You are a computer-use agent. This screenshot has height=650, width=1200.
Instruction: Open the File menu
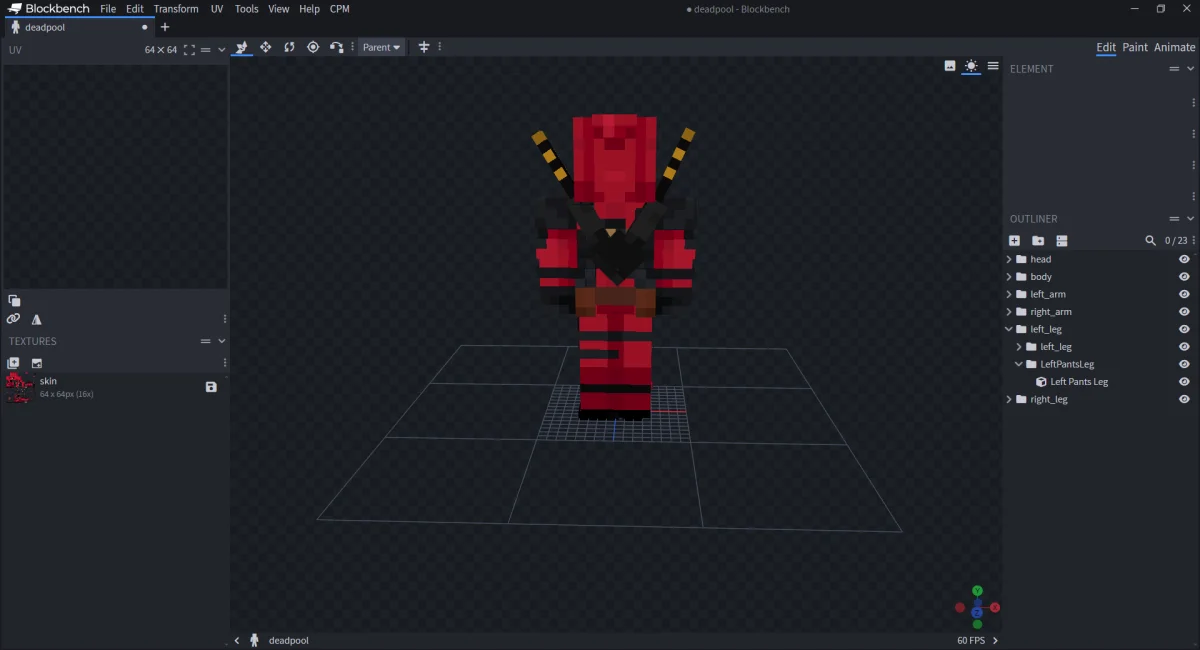[108, 8]
